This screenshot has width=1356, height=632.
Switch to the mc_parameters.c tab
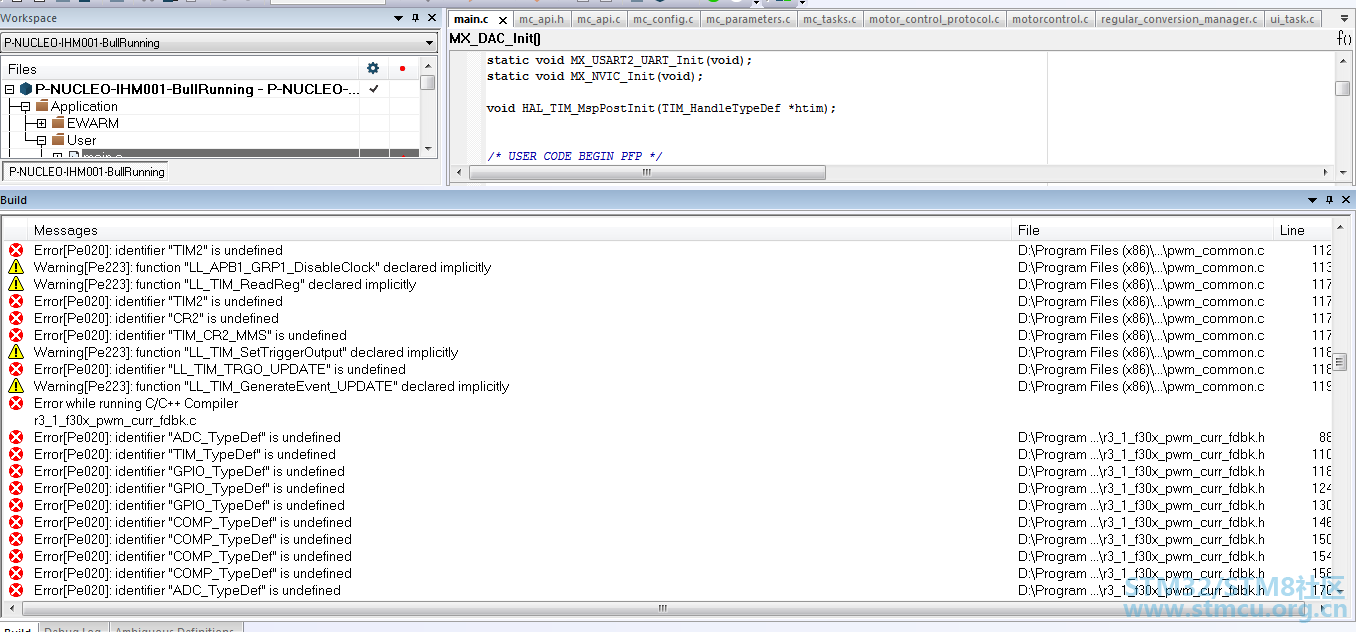tap(747, 19)
